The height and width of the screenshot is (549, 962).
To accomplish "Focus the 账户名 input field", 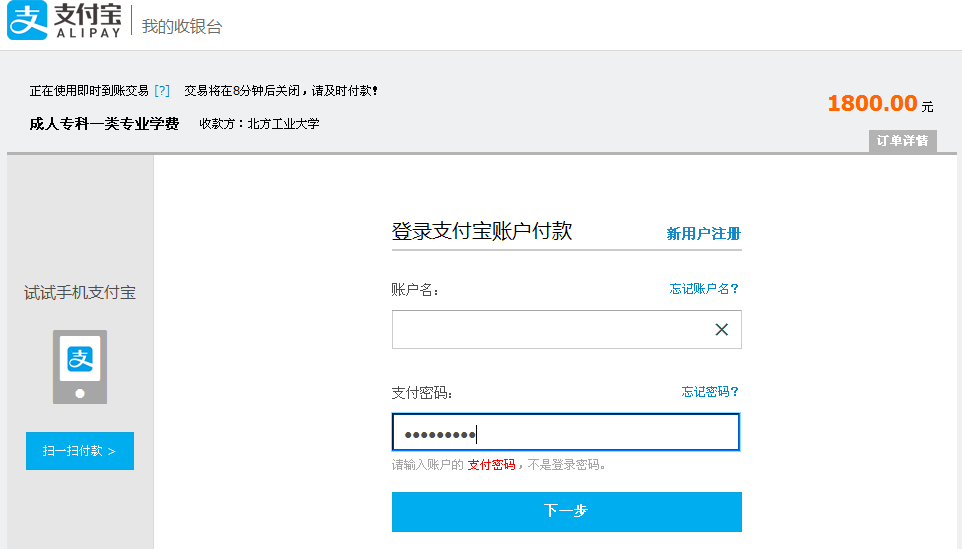I will [550, 330].
